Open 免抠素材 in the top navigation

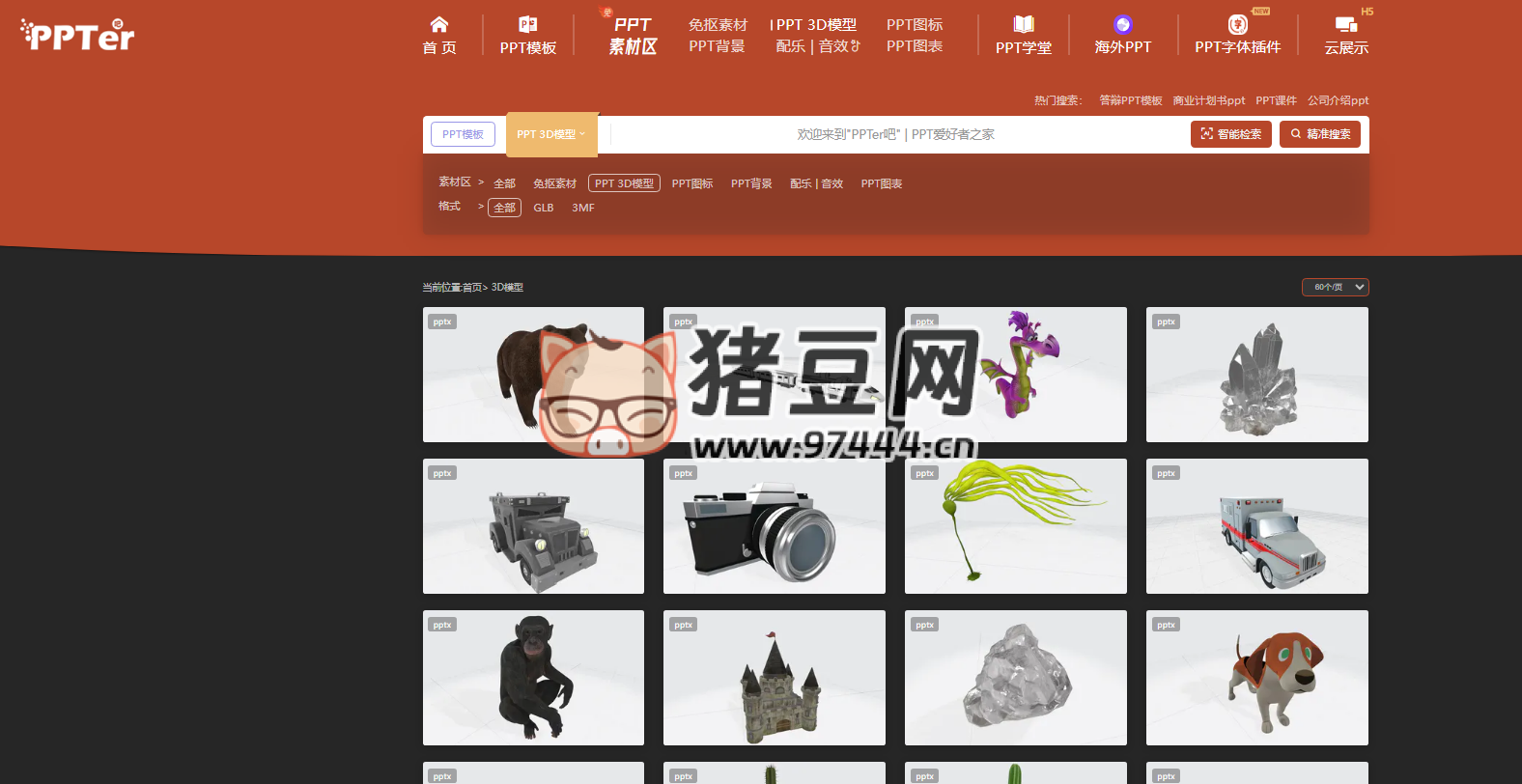tap(718, 25)
